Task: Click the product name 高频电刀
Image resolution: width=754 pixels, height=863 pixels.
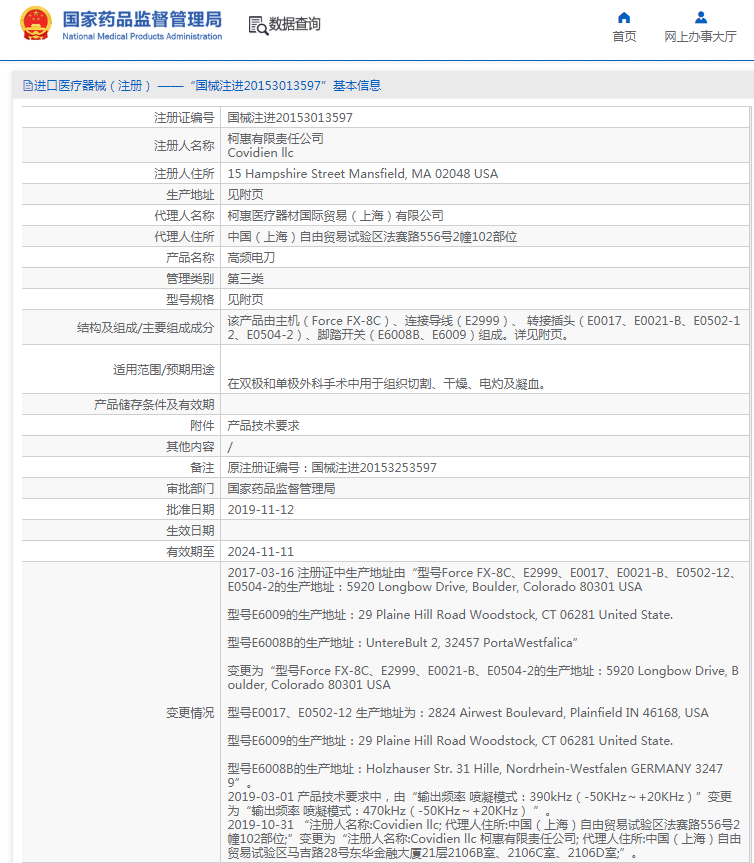Action: point(251,257)
